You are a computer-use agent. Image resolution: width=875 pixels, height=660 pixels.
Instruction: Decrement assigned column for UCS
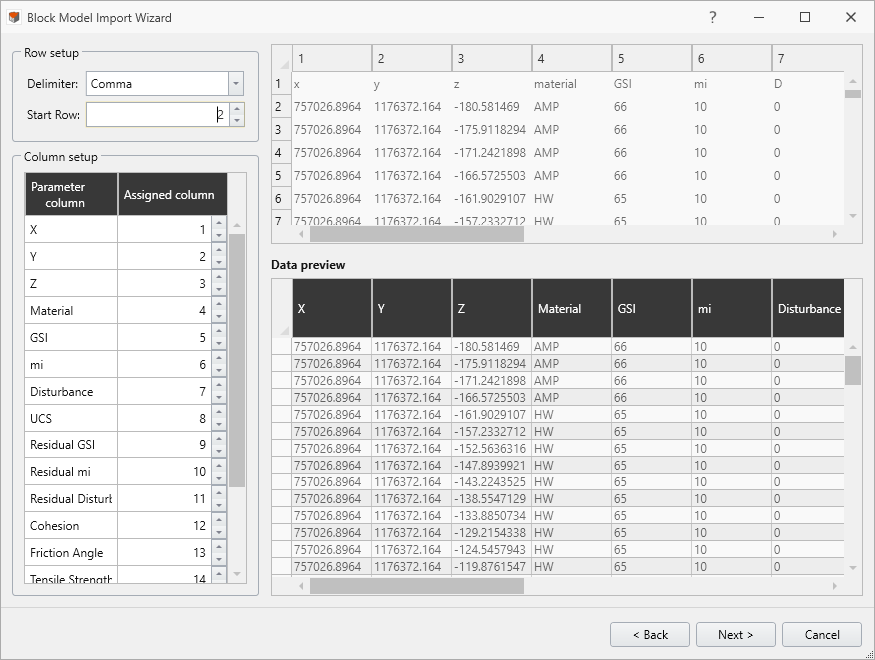(219, 425)
